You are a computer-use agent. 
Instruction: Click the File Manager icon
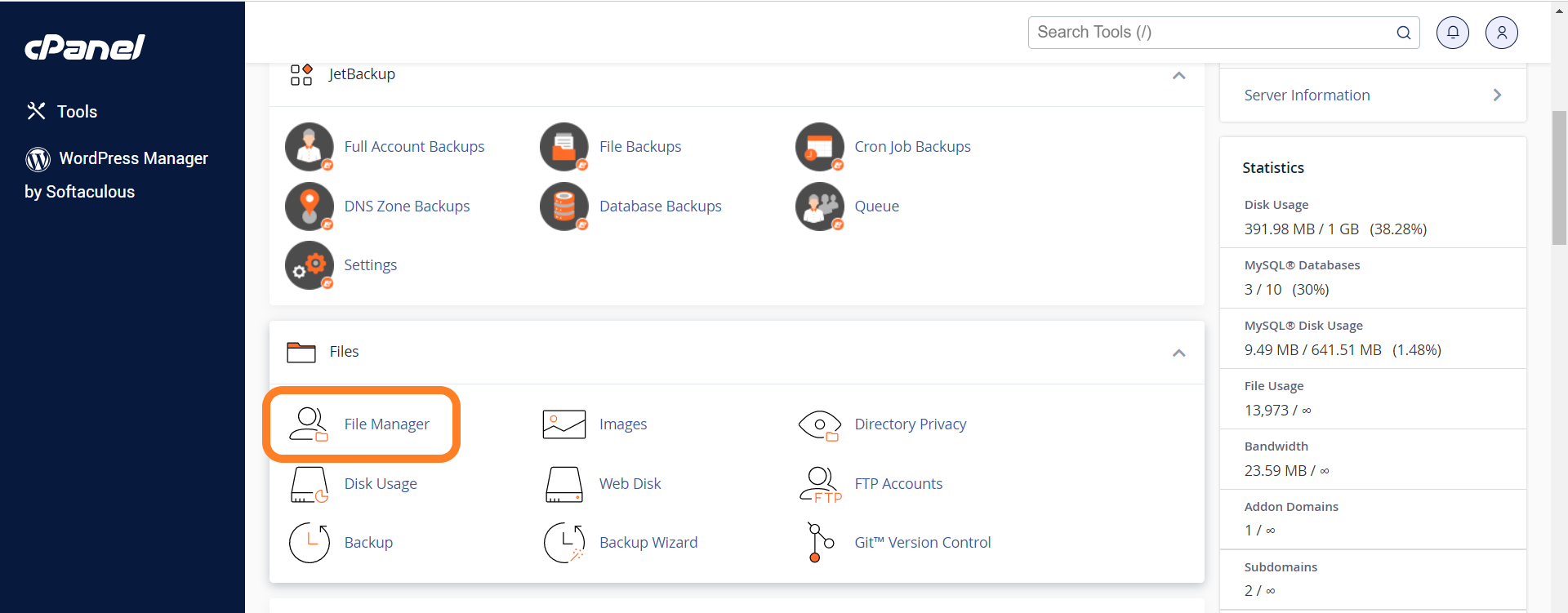[x=309, y=424]
